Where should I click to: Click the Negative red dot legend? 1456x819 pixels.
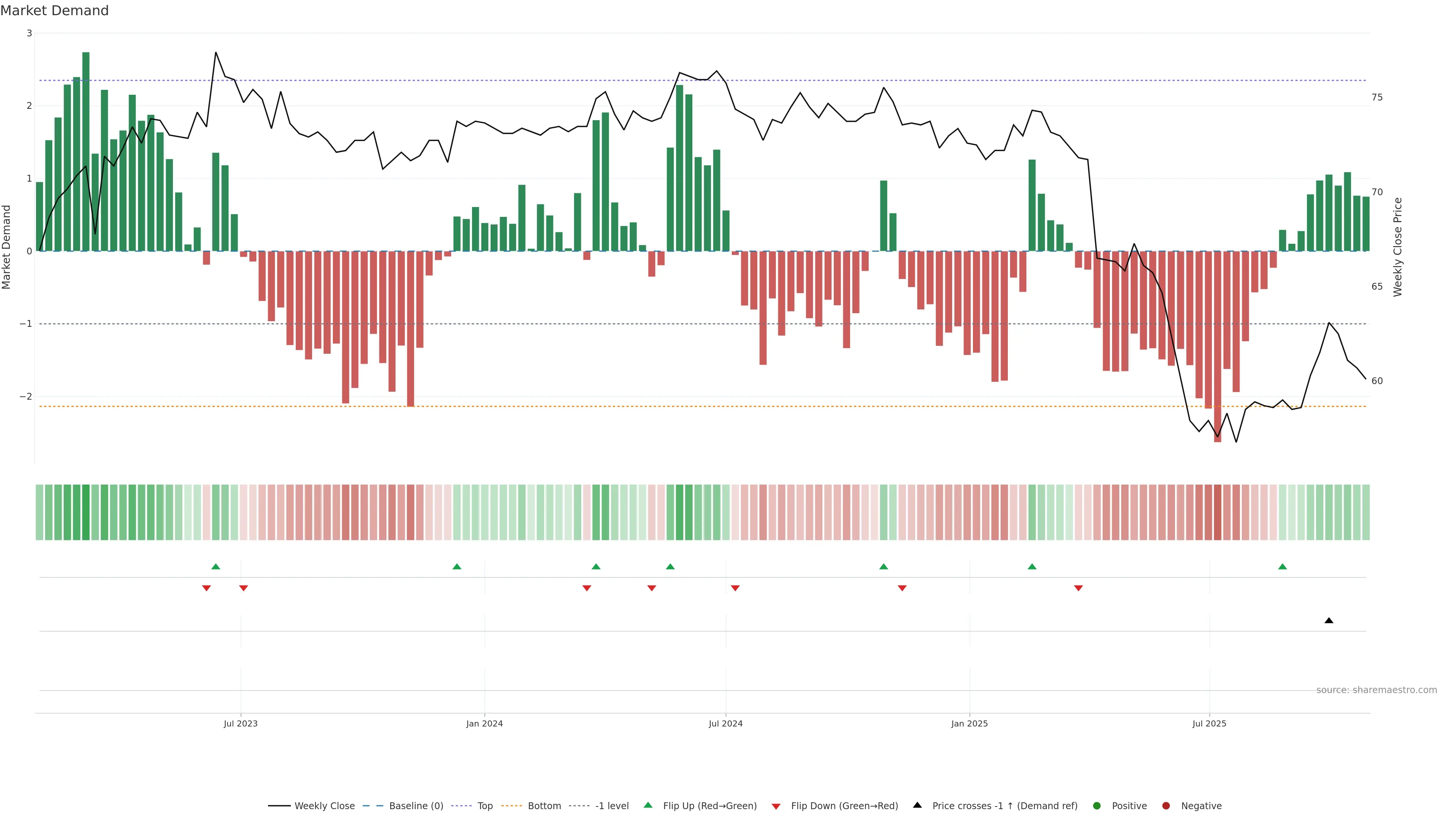1166,805
